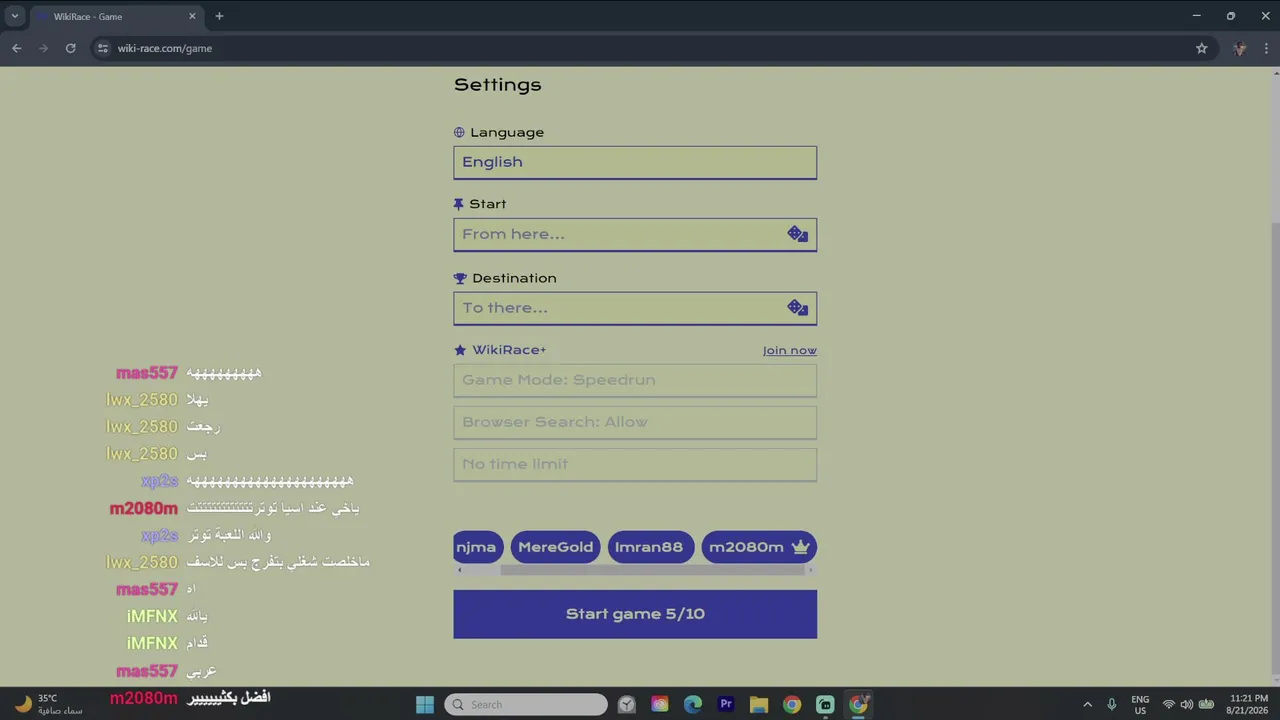Click the Start 'From here...' input field
This screenshot has height=720, width=1280.
(635, 234)
